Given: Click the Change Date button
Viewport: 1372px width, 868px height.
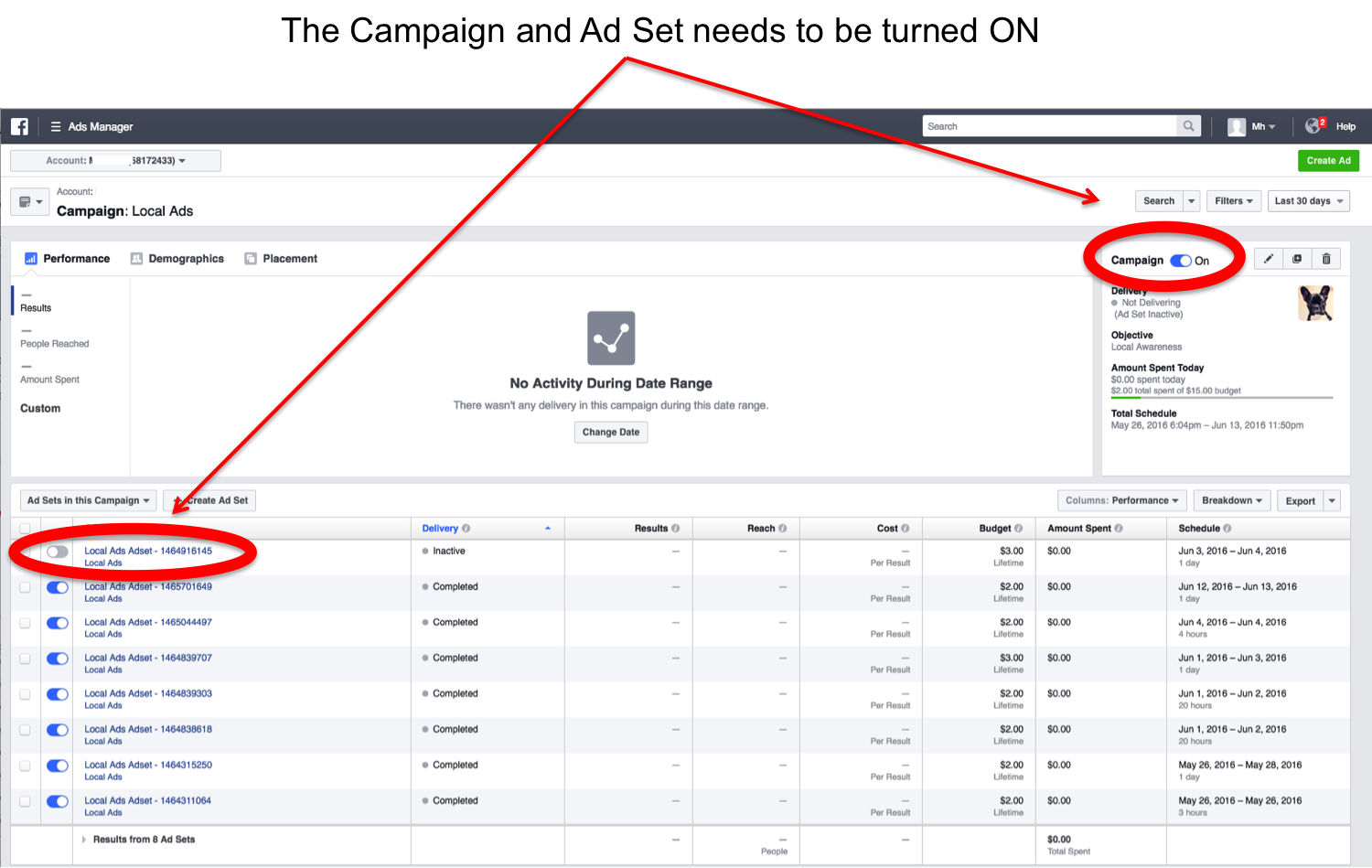Looking at the screenshot, I should [611, 433].
